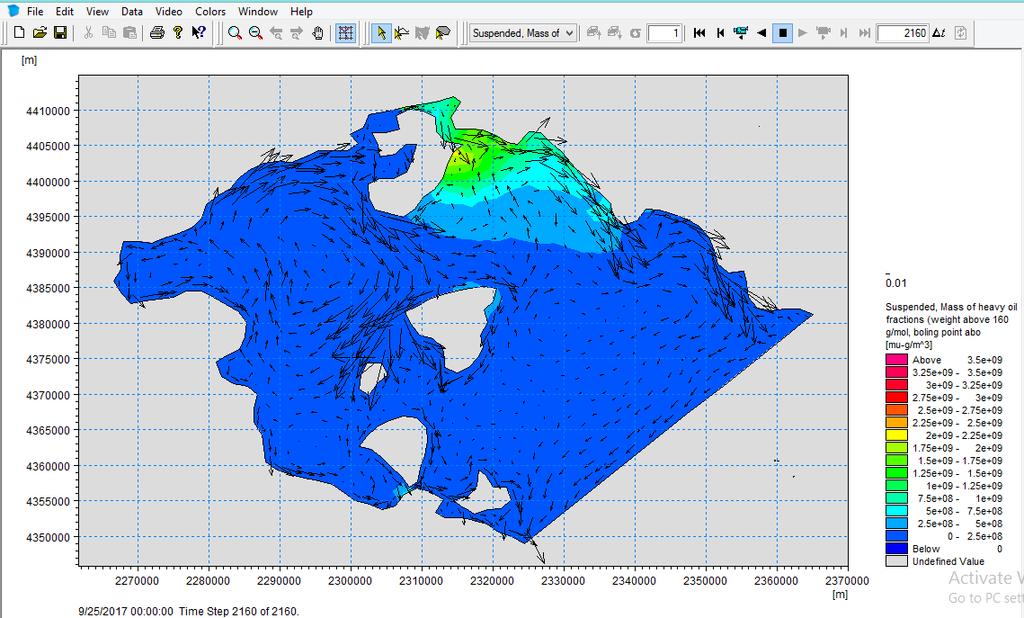Click the x-axis label 2370000

pos(847,581)
